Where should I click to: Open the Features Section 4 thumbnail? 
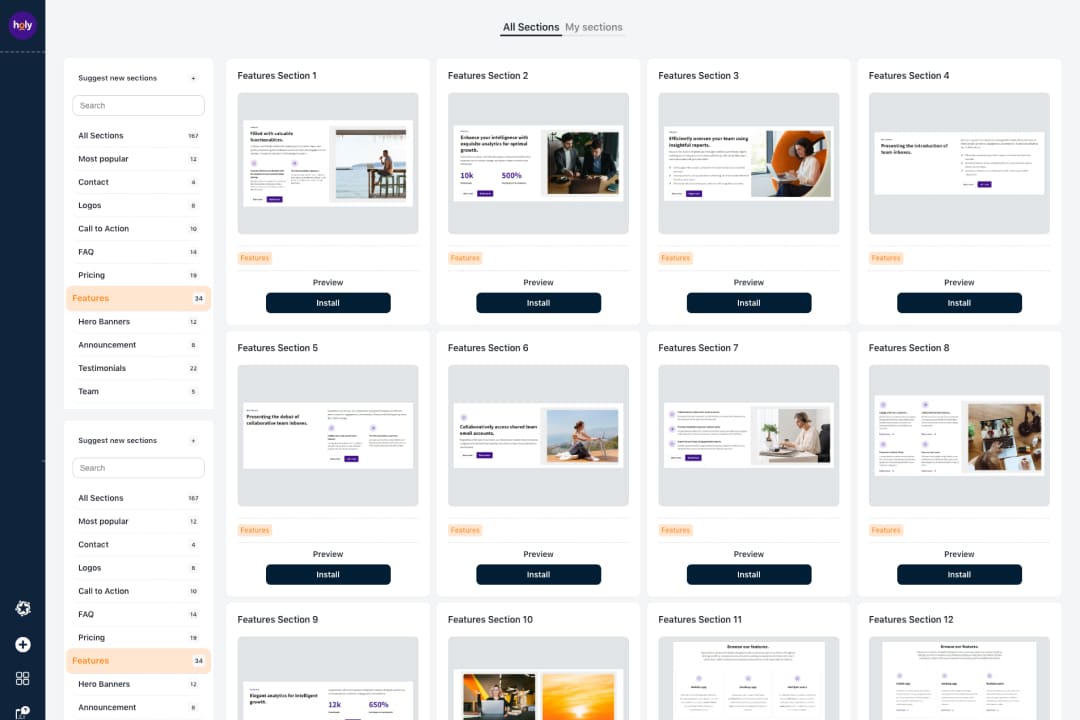(959, 163)
